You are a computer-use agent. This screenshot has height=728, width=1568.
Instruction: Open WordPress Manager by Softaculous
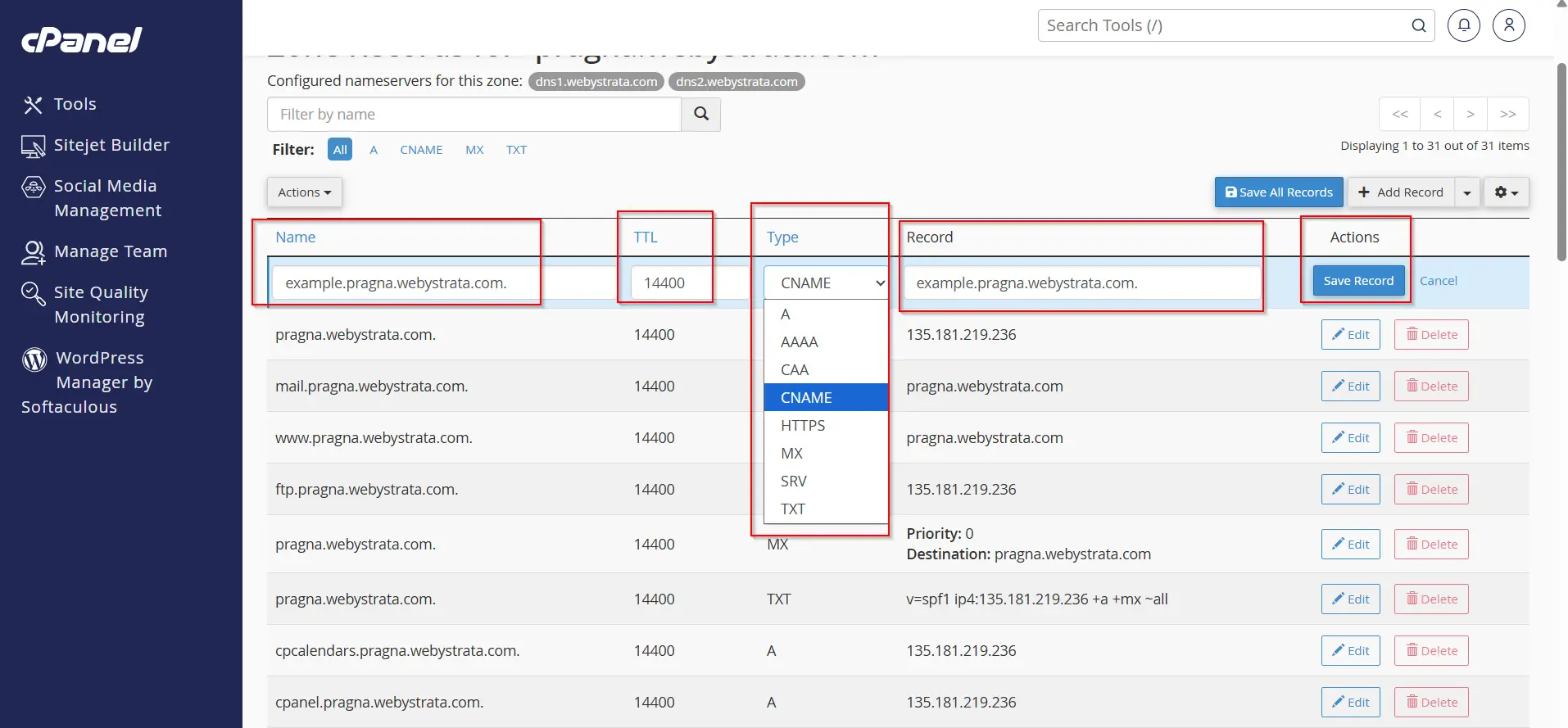pos(87,382)
